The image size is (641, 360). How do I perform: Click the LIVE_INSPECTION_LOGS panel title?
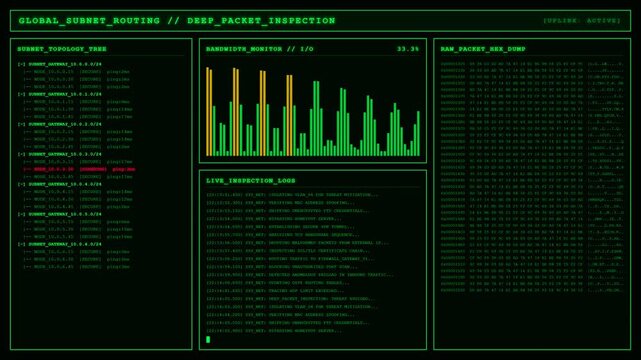[251, 181]
